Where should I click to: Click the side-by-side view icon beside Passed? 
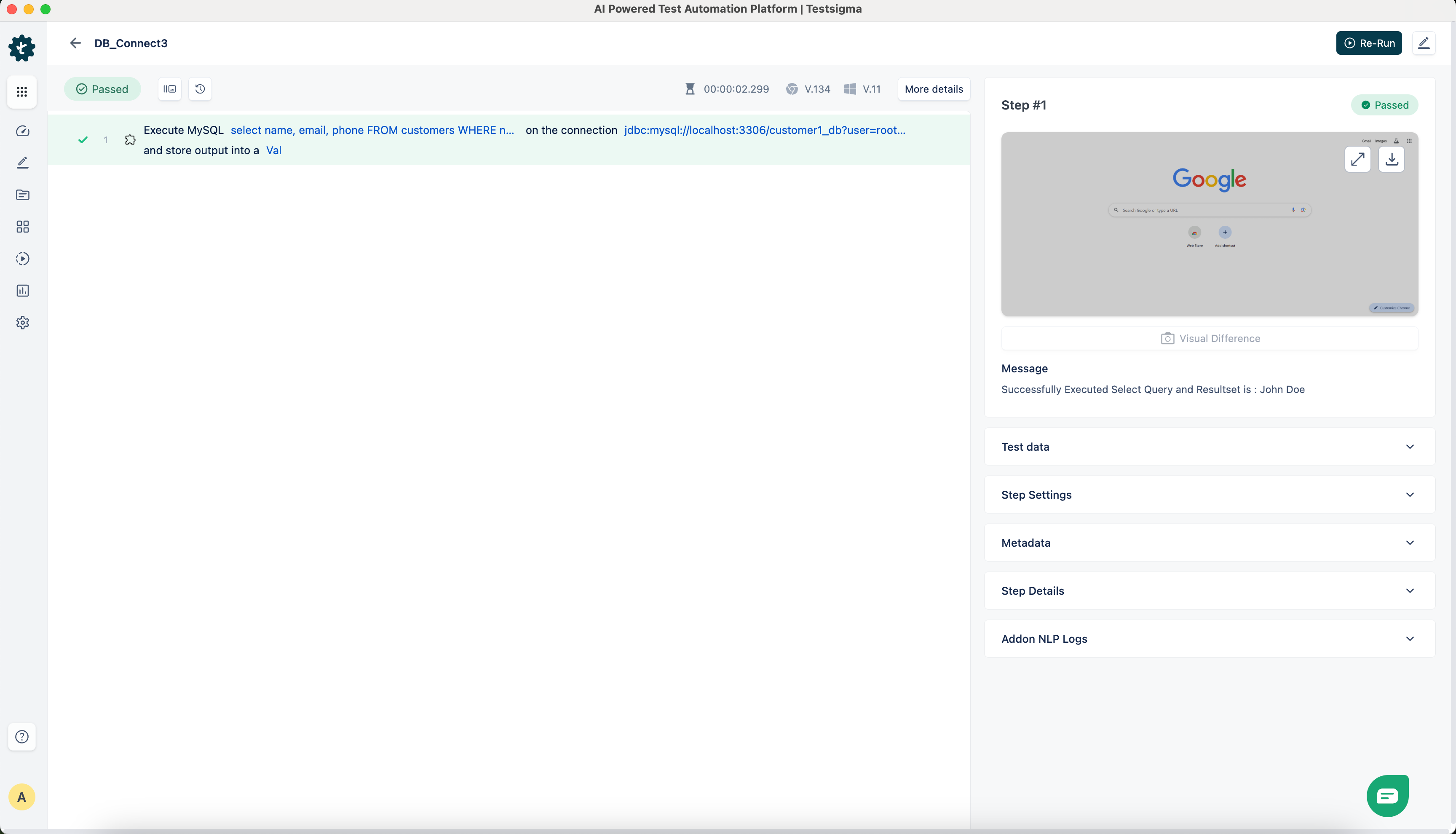point(169,89)
